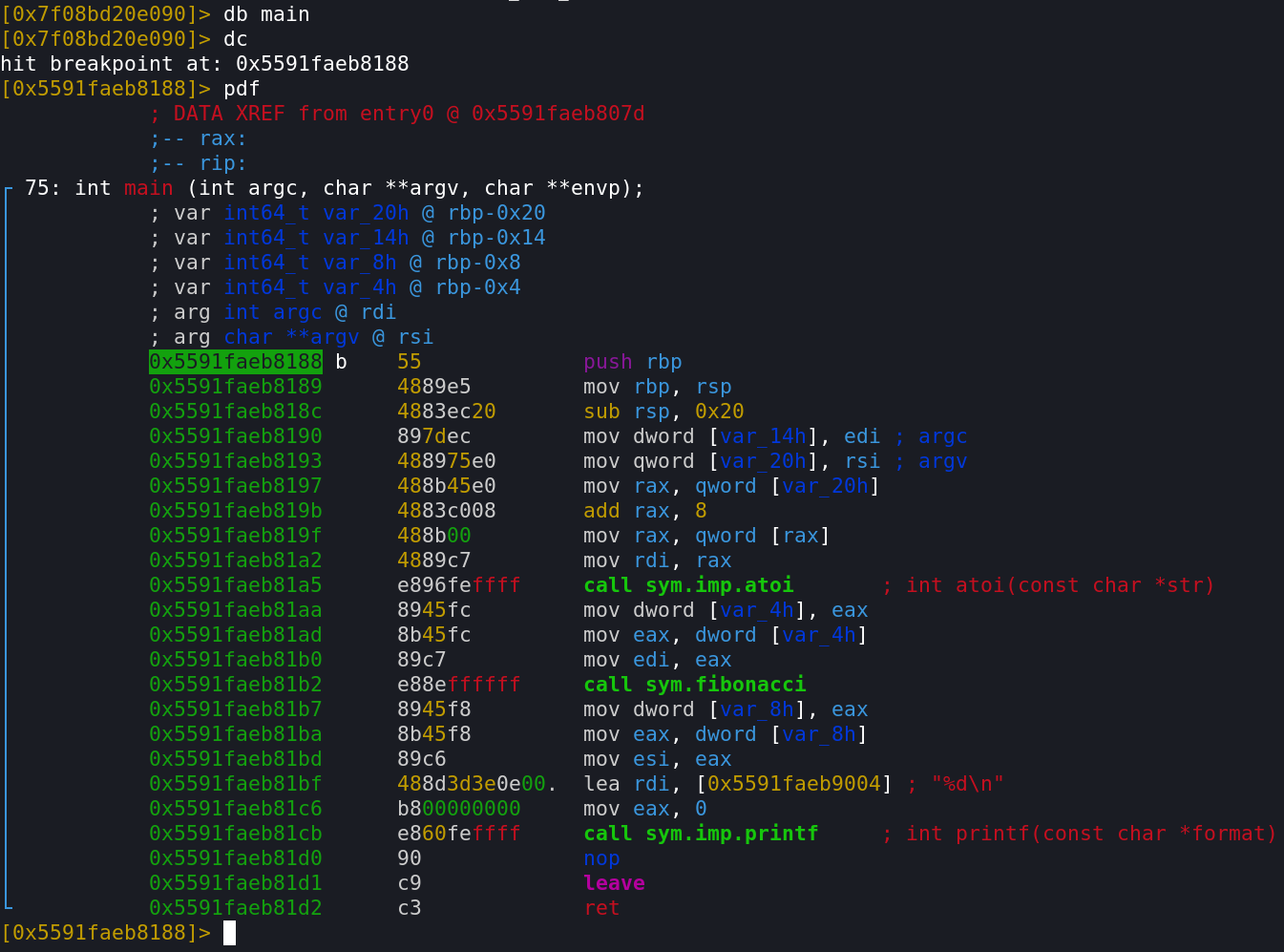The height and width of the screenshot is (952, 1284).
Task: Click address 0x5591faeb9004 in lea instruction
Action: tap(793, 784)
